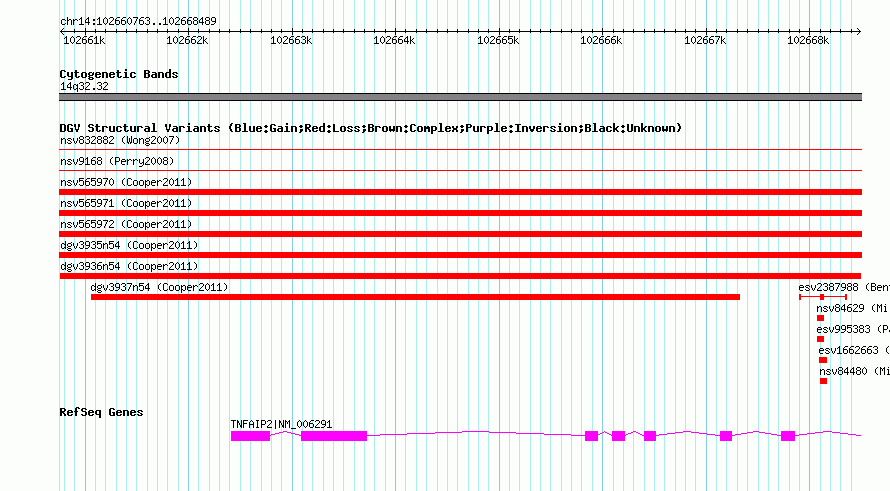The image size is (890, 491).
Task: Click the gray 14q32.32 cytogenetic band bar
Action: click(x=460, y=97)
